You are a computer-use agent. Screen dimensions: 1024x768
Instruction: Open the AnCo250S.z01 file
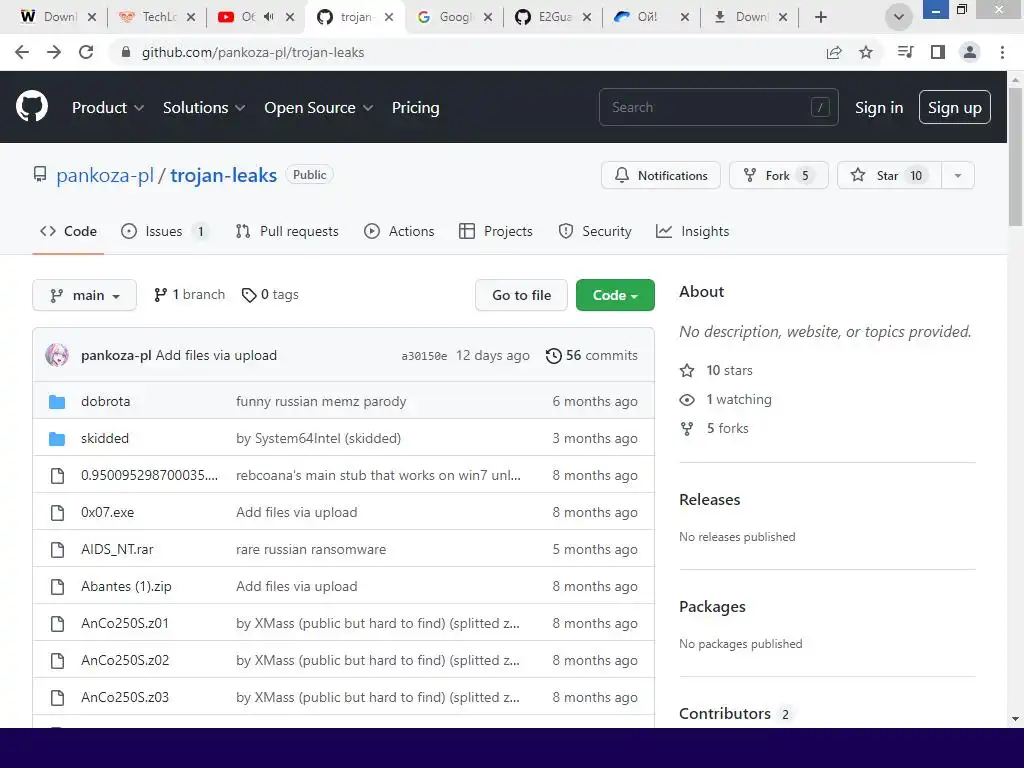125,623
